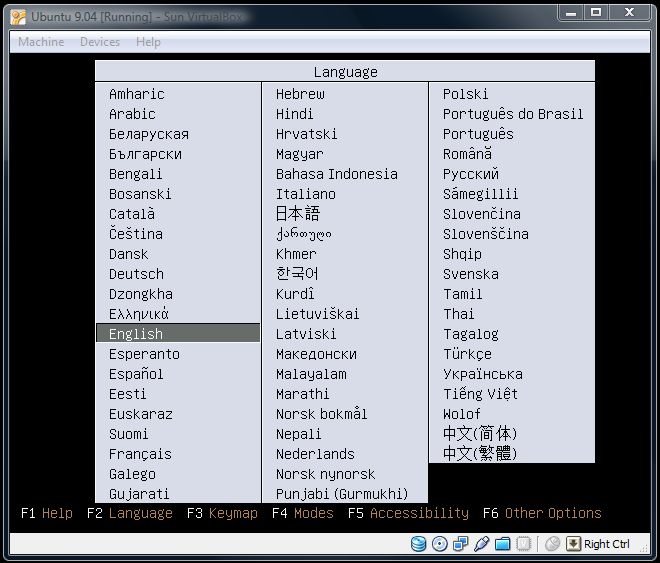
Task: Select Deutsch language
Action: pos(136,274)
